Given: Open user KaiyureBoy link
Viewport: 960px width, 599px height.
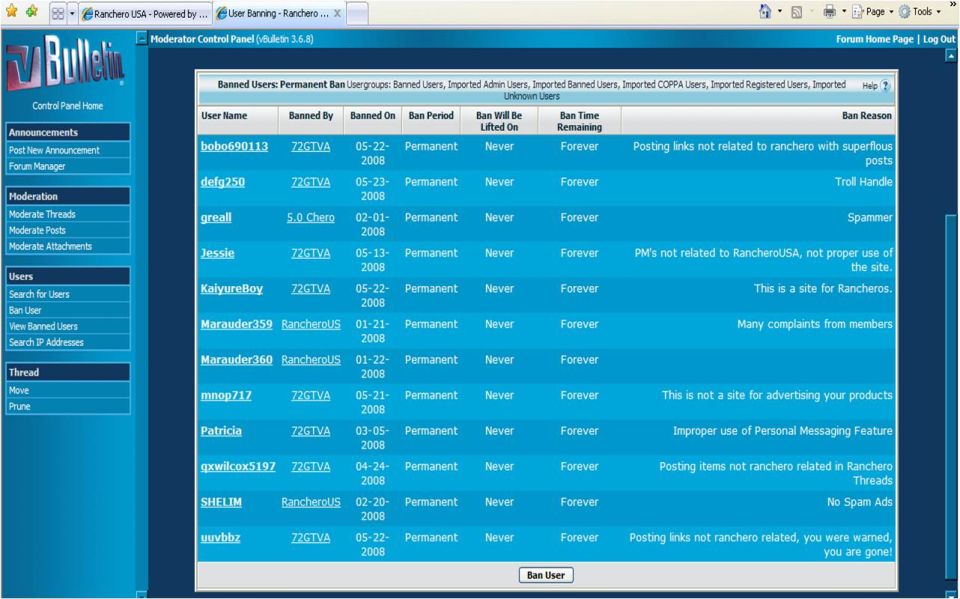Looking at the screenshot, I should pyautogui.click(x=231, y=288).
